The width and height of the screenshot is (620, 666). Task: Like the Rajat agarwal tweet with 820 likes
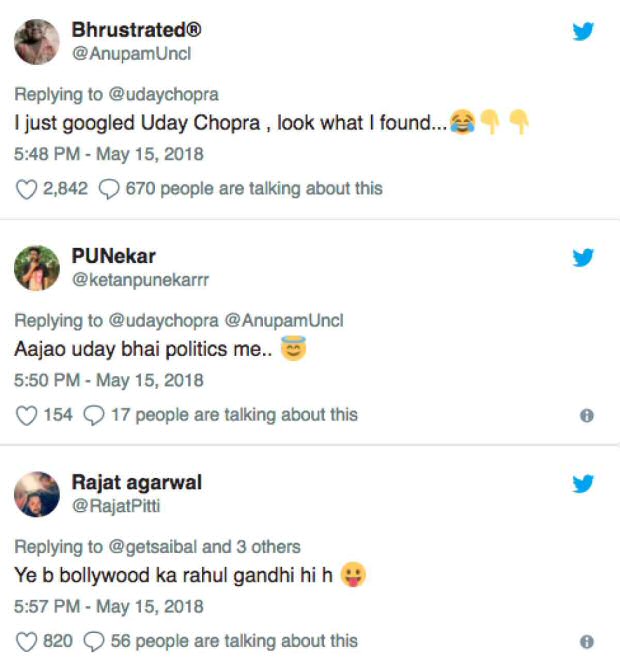click(x=27, y=641)
